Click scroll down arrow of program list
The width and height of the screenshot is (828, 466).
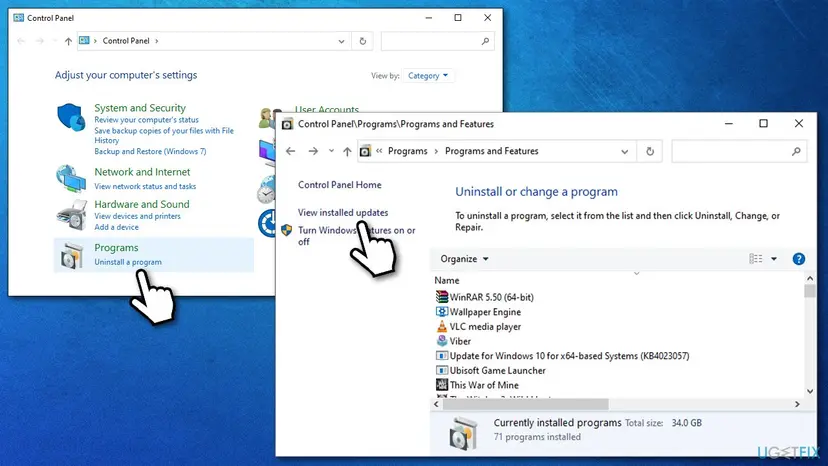[810, 392]
